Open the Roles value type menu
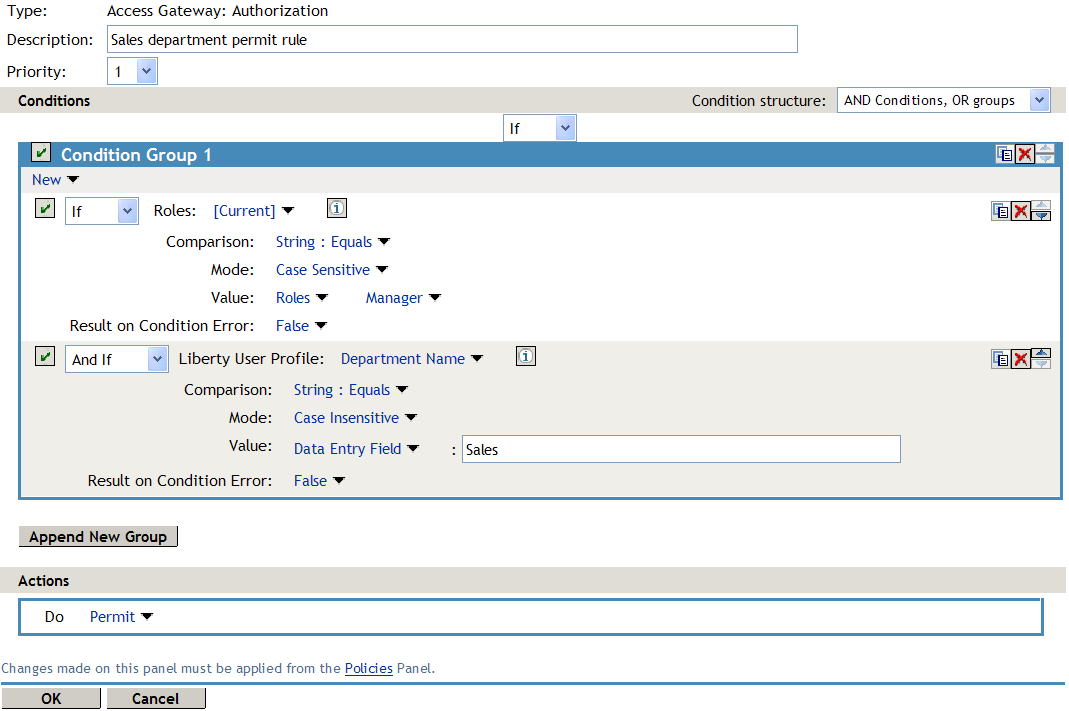Viewport: 1069px width, 711px height. [x=301, y=298]
